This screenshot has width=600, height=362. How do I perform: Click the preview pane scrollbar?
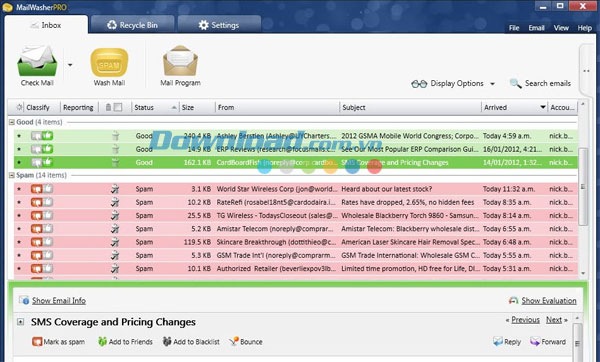(x=577, y=342)
